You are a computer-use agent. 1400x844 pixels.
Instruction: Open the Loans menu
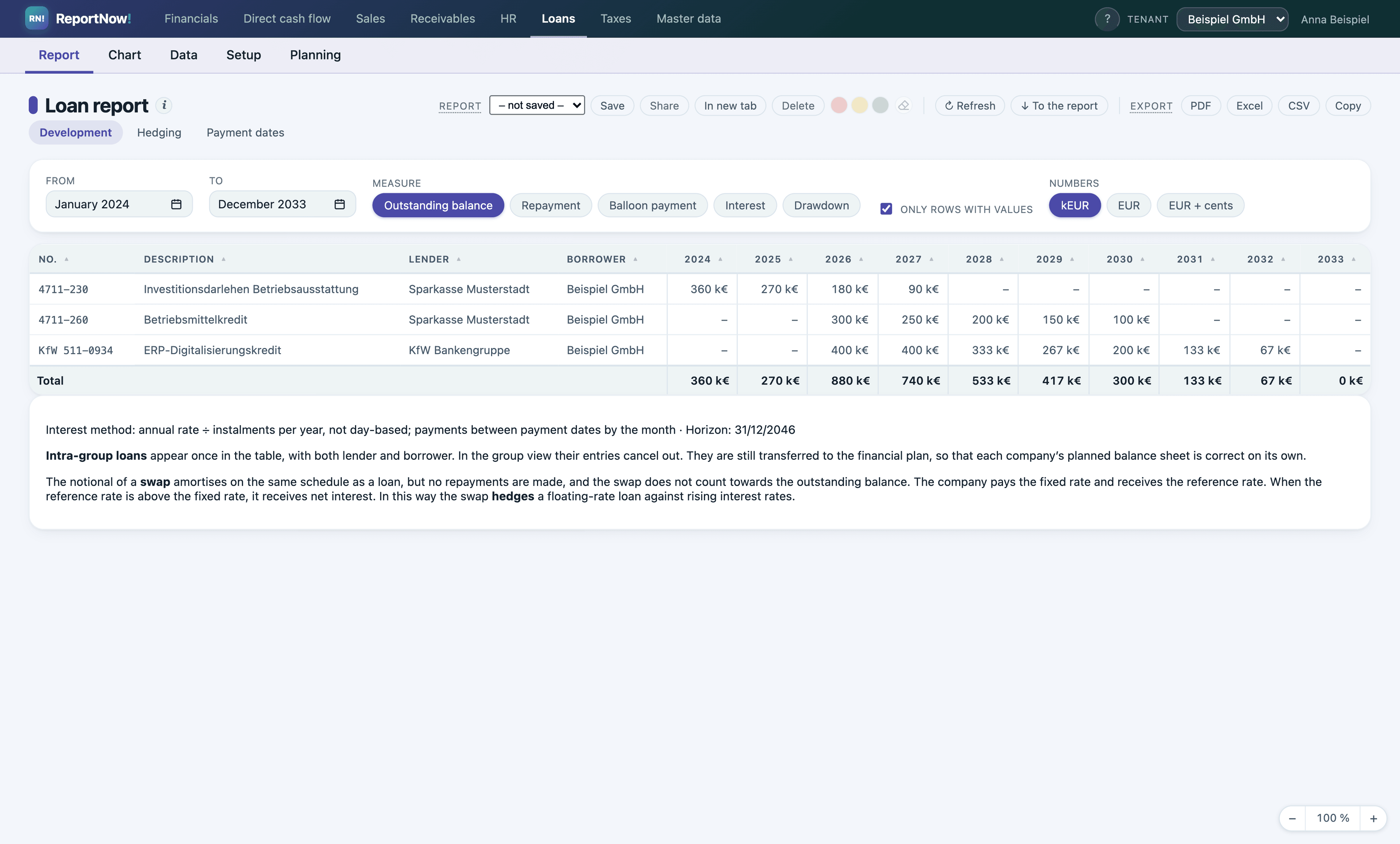click(x=558, y=19)
